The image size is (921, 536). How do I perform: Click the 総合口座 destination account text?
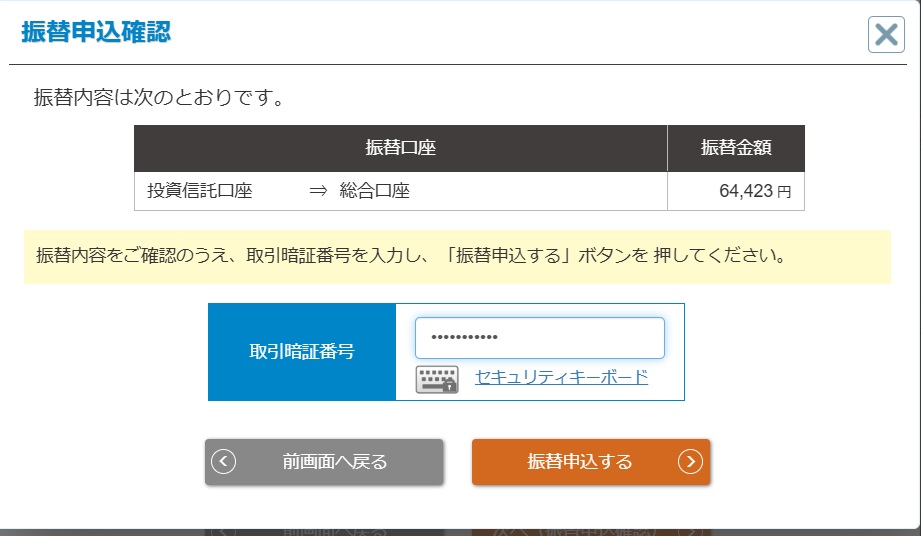click(x=374, y=191)
